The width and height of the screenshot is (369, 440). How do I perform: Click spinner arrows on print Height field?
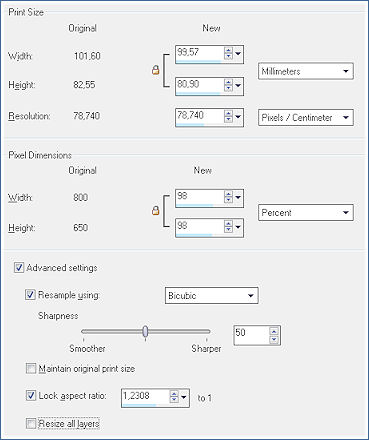coord(228,85)
